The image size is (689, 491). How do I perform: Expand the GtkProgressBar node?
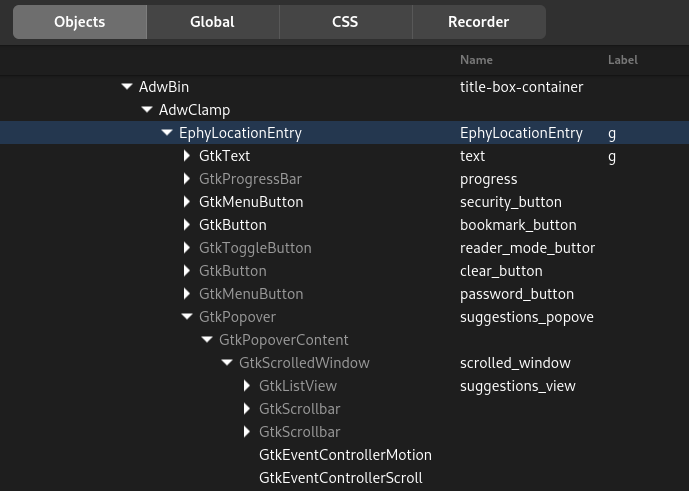tap(187, 178)
